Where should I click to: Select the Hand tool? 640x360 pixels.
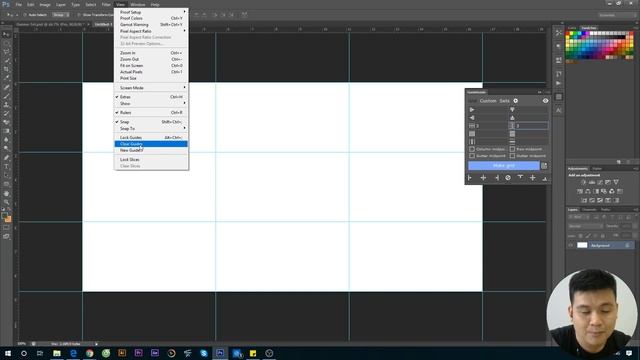coord(6,193)
